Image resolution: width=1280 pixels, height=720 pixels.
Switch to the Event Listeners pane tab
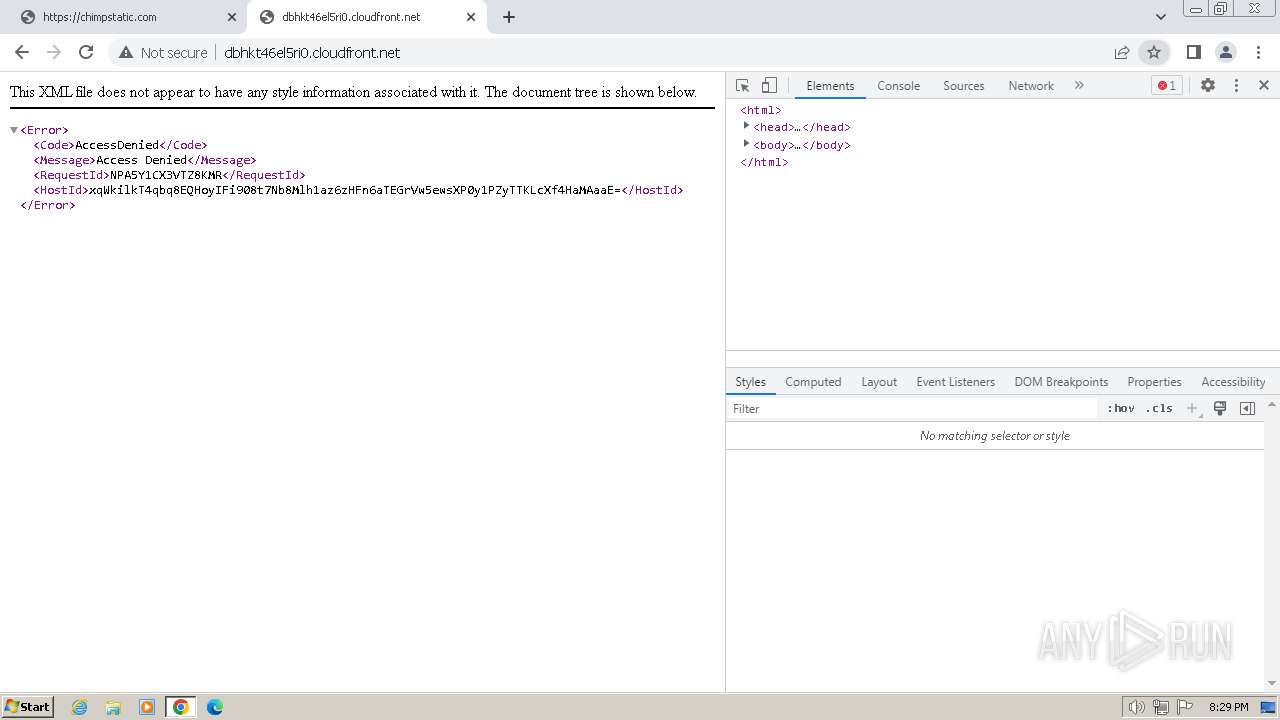coord(955,382)
